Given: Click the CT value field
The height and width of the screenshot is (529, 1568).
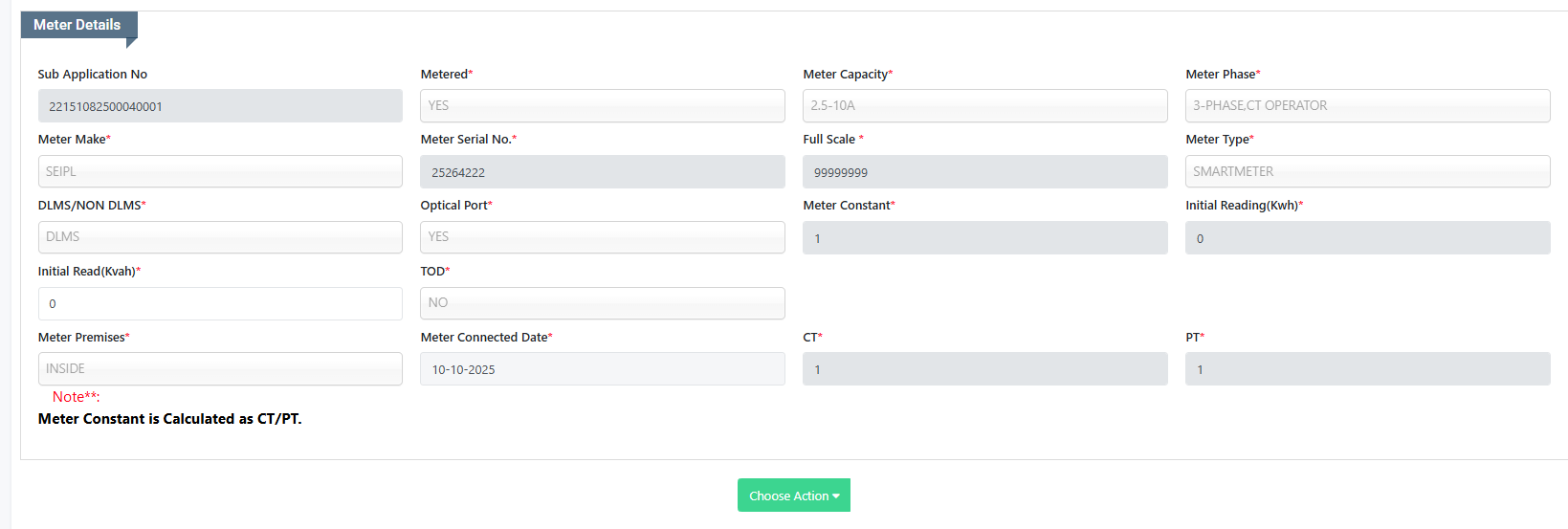Looking at the screenshot, I should click(x=984, y=369).
